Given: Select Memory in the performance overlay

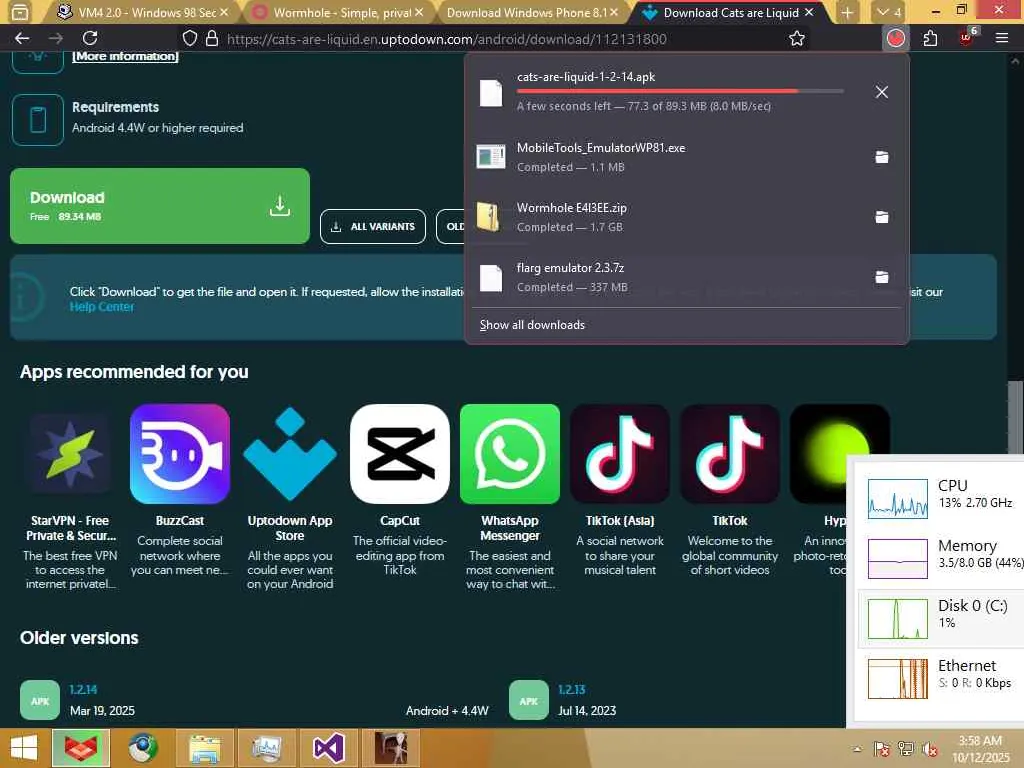Looking at the screenshot, I should 940,558.
